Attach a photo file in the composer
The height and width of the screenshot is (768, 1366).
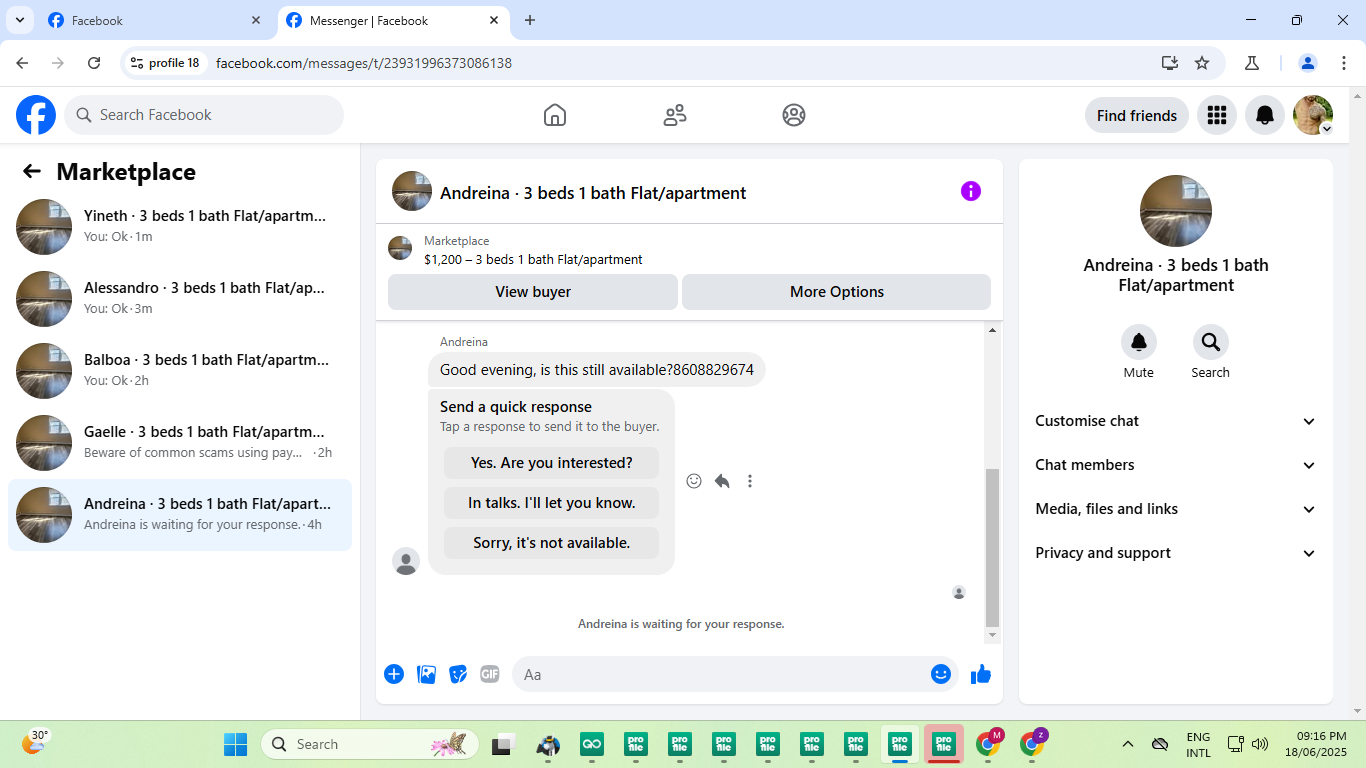(x=427, y=674)
